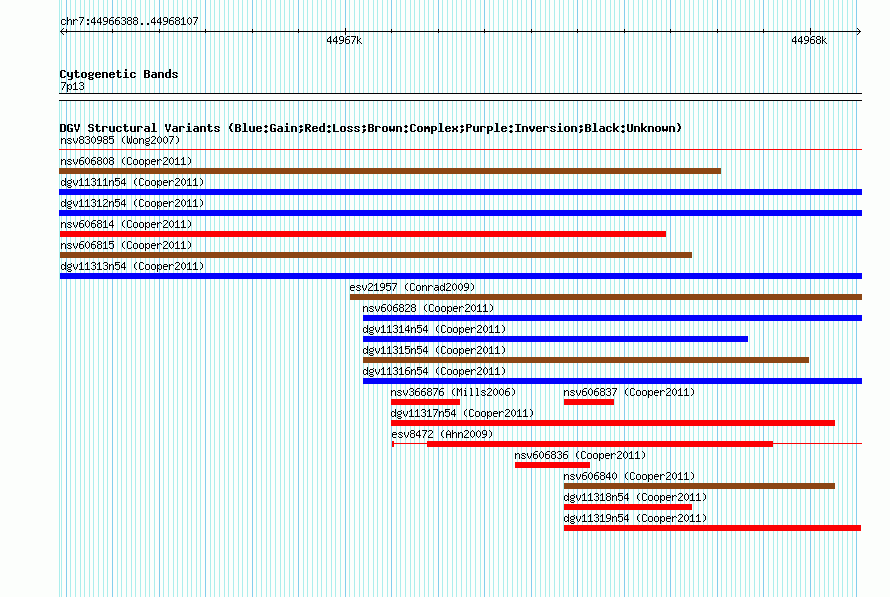This screenshot has width=890, height=597.
Task: Open the dgv11319n54 (Cooper2011) label
Action: pos(635,518)
